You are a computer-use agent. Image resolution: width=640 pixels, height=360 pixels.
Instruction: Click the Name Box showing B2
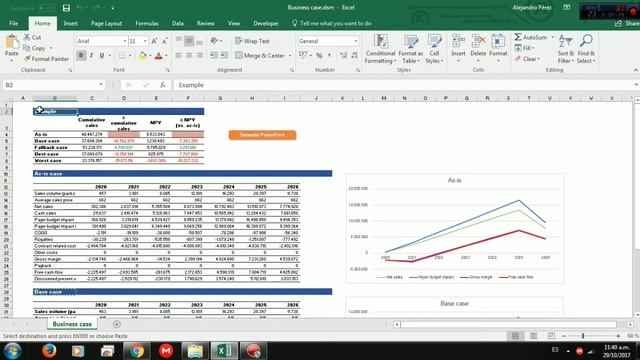[53, 85]
